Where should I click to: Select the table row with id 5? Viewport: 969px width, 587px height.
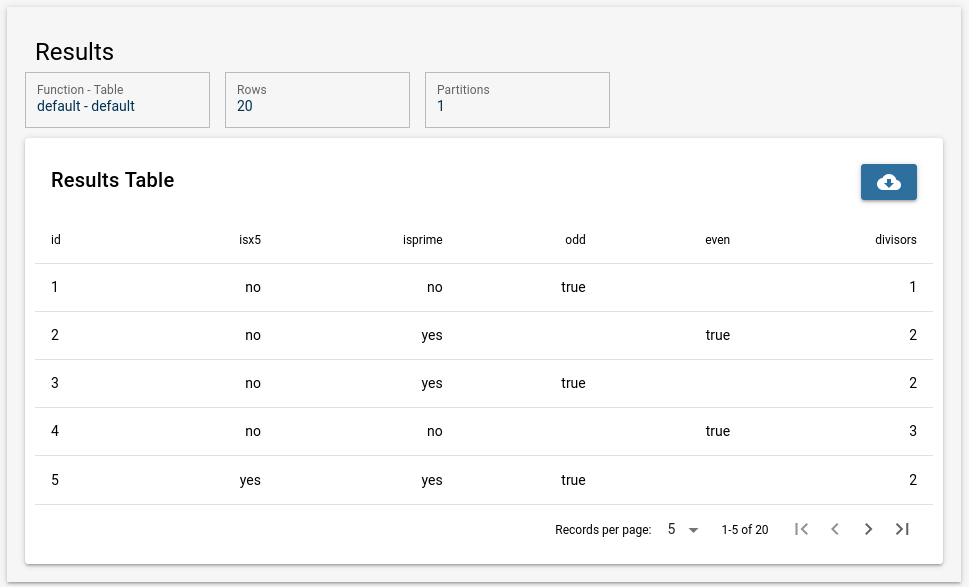click(483, 480)
